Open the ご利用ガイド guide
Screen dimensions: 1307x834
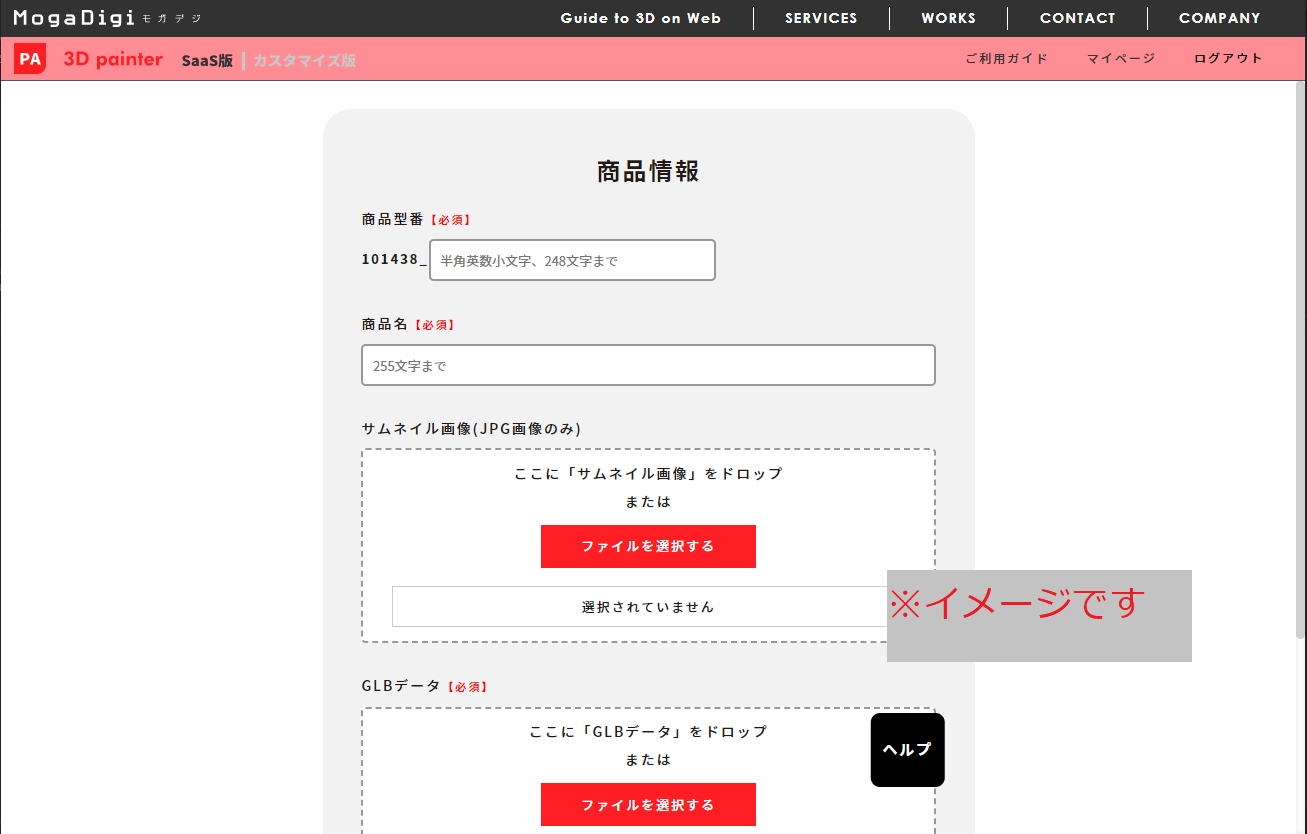point(1007,58)
